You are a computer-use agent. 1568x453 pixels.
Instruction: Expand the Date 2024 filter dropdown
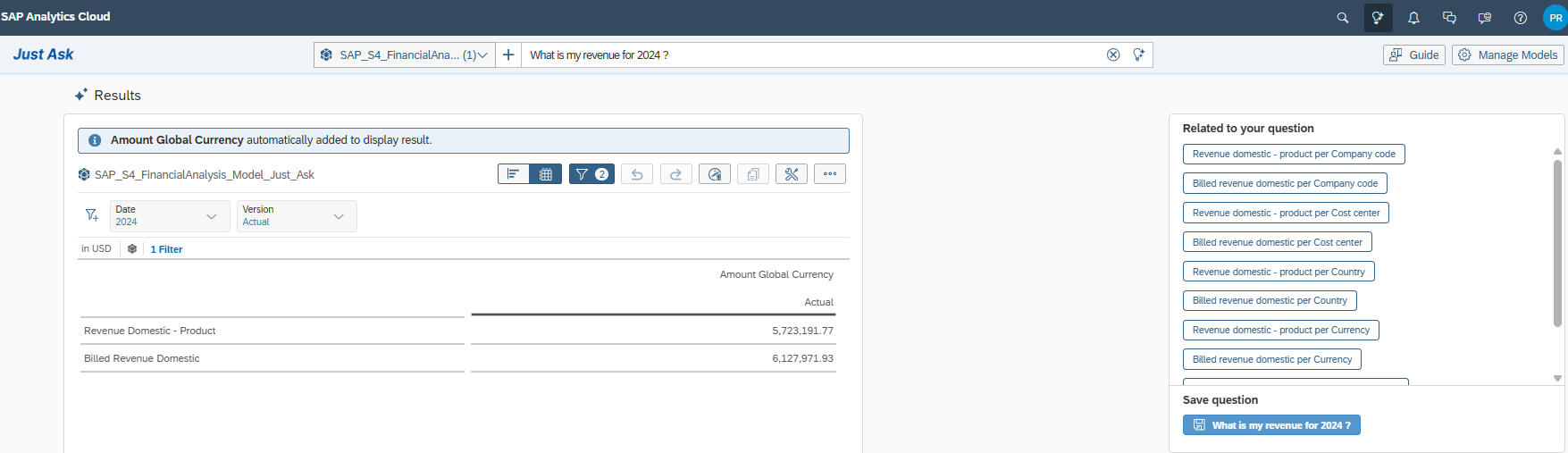click(170, 216)
